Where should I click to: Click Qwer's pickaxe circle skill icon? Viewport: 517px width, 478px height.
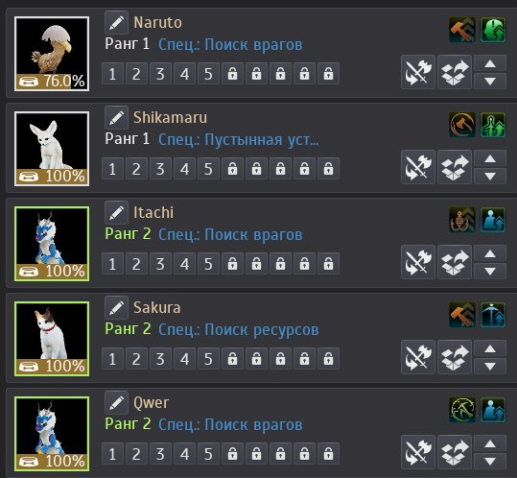point(462,410)
